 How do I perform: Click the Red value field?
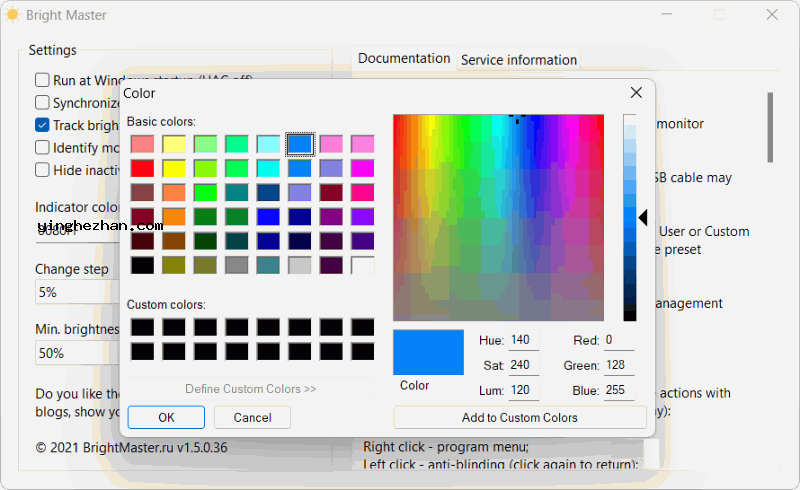coord(619,340)
